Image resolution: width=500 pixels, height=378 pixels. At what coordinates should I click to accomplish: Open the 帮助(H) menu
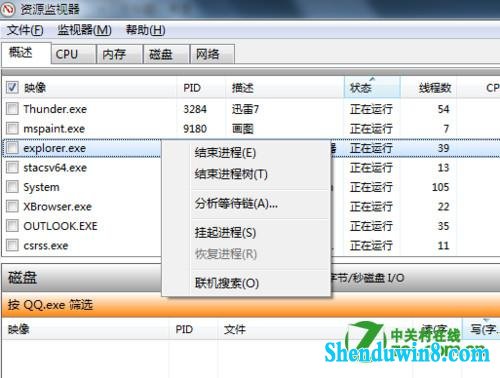point(145,30)
